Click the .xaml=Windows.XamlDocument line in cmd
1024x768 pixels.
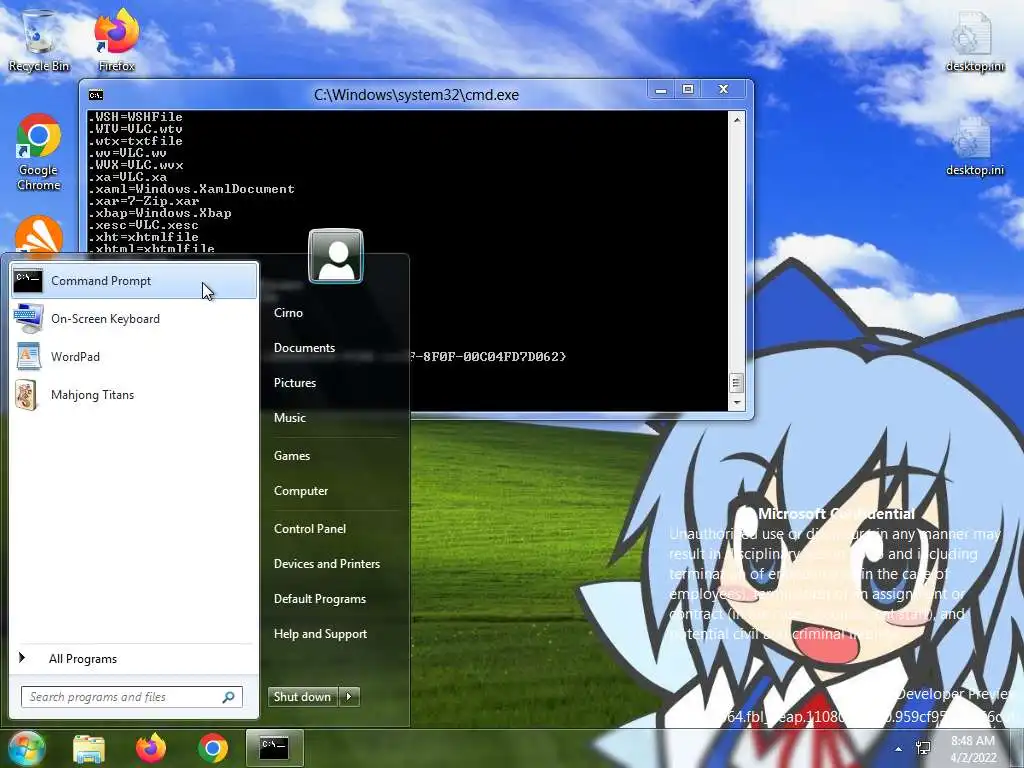click(x=191, y=189)
